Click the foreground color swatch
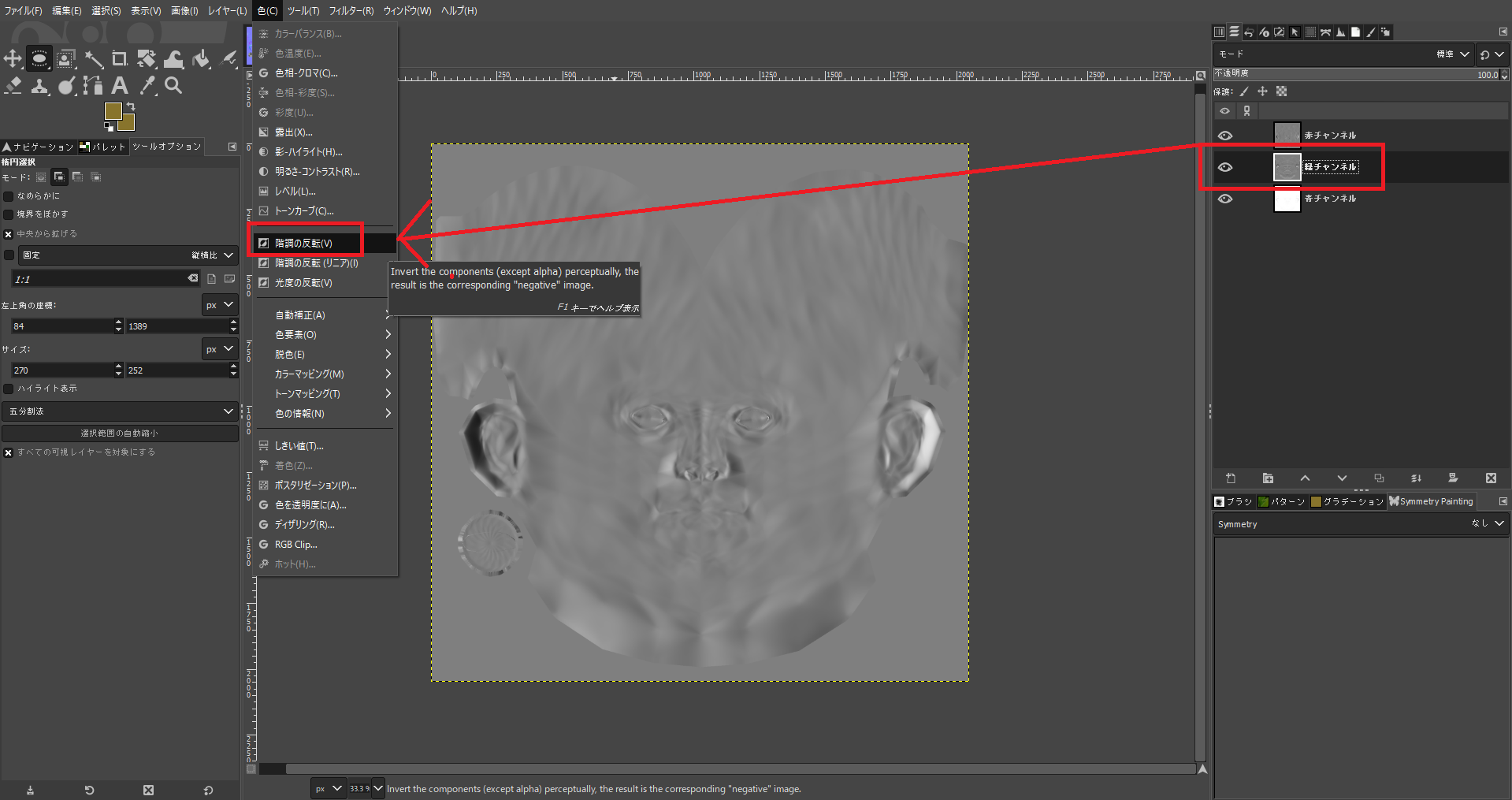 pos(113,110)
